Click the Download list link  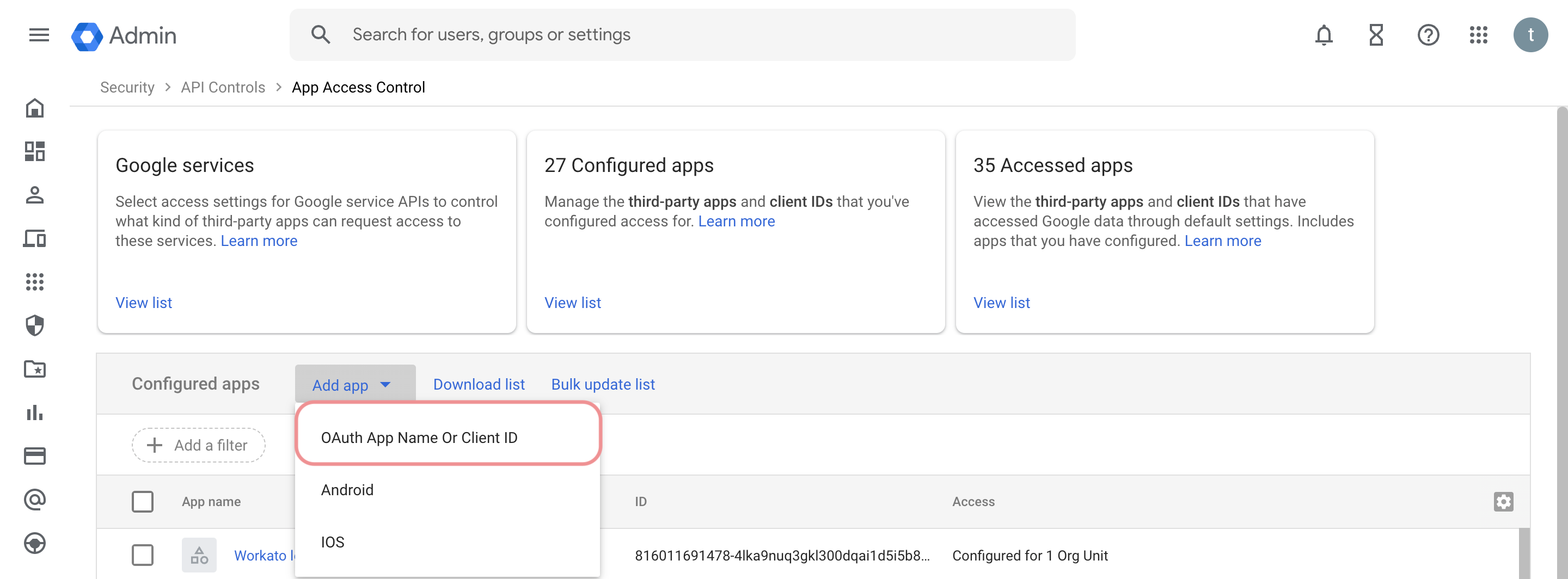479,384
